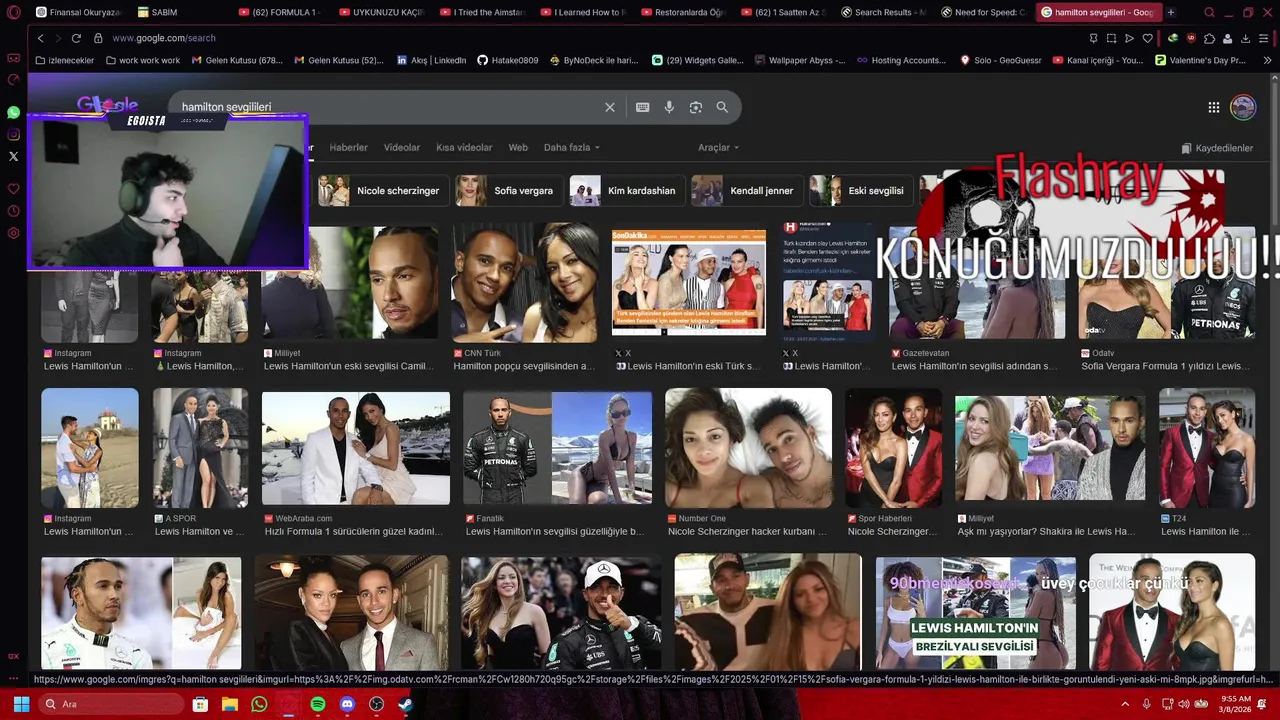Switch to the Web results tab
The image size is (1280, 720).
[518, 147]
